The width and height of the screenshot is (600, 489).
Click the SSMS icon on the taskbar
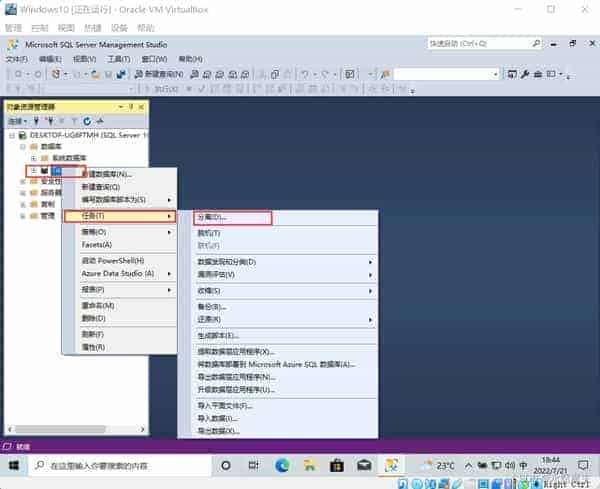pos(391,465)
